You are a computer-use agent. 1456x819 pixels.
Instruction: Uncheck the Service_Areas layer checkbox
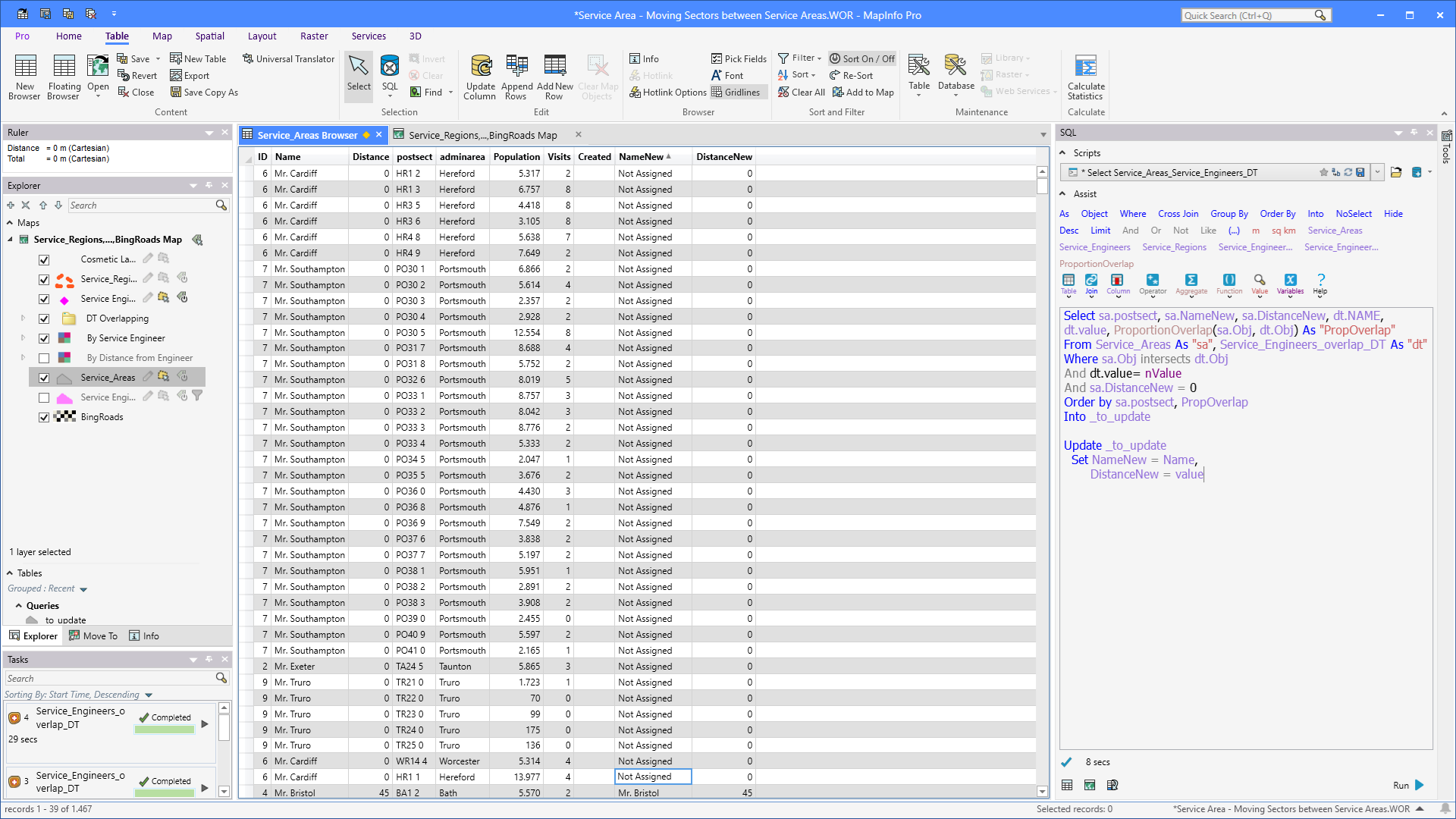coord(44,378)
